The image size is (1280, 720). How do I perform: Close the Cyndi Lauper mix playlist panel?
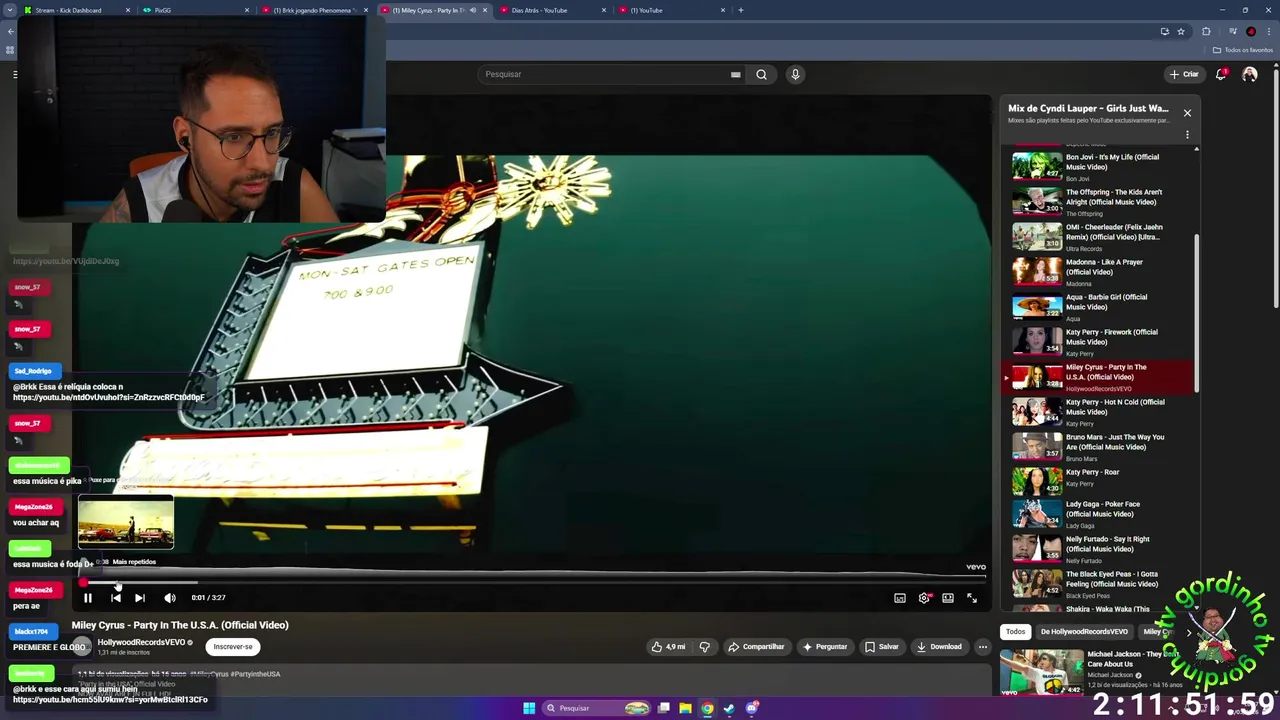tap(1187, 113)
